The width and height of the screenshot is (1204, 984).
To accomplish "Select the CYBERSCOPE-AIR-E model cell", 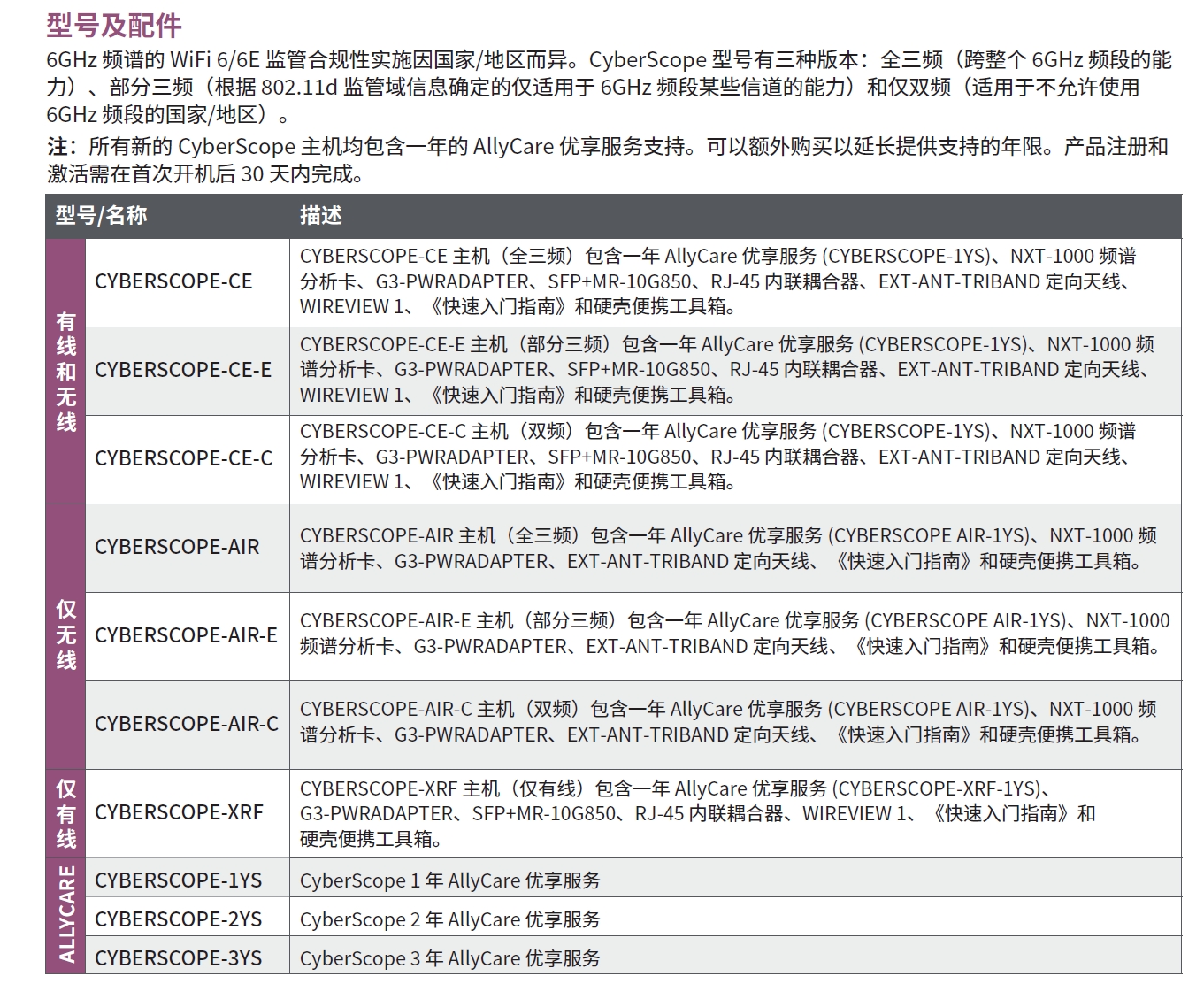I will (186, 635).
